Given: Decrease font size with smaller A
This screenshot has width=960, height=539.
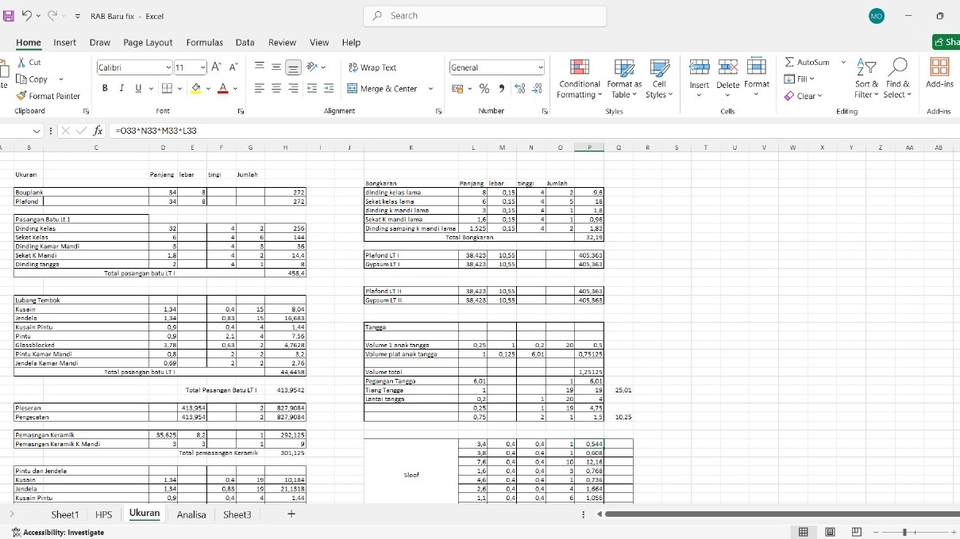Looking at the screenshot, I should coord(233,67).
